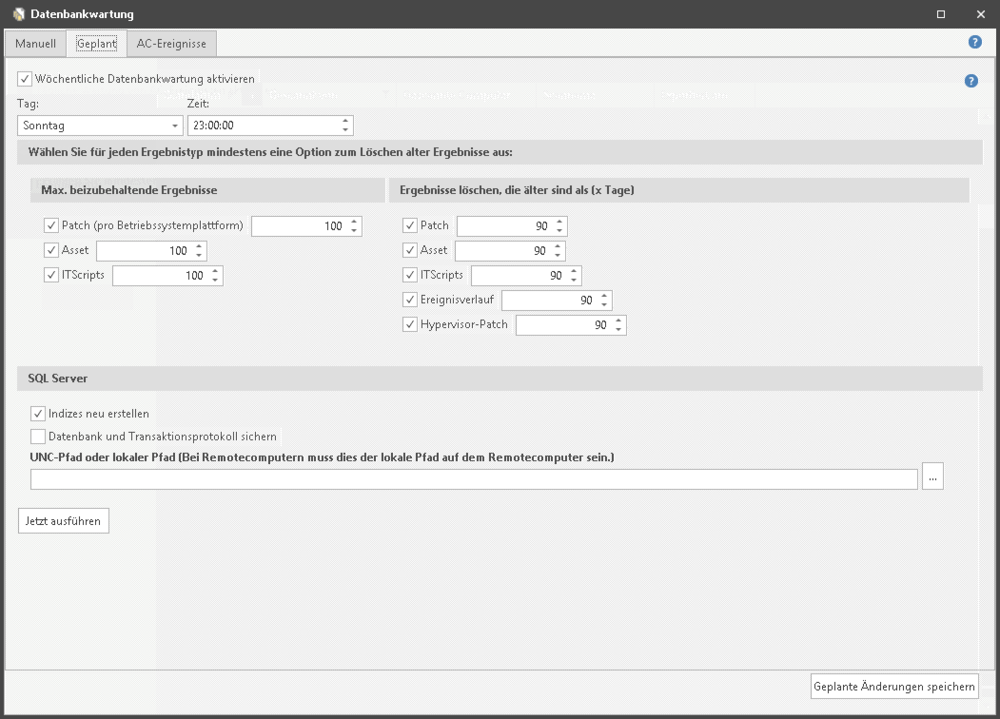Toggle Indizes neu erstellen checkbox
The image size is (1000, 719).
tap(38, 413)
